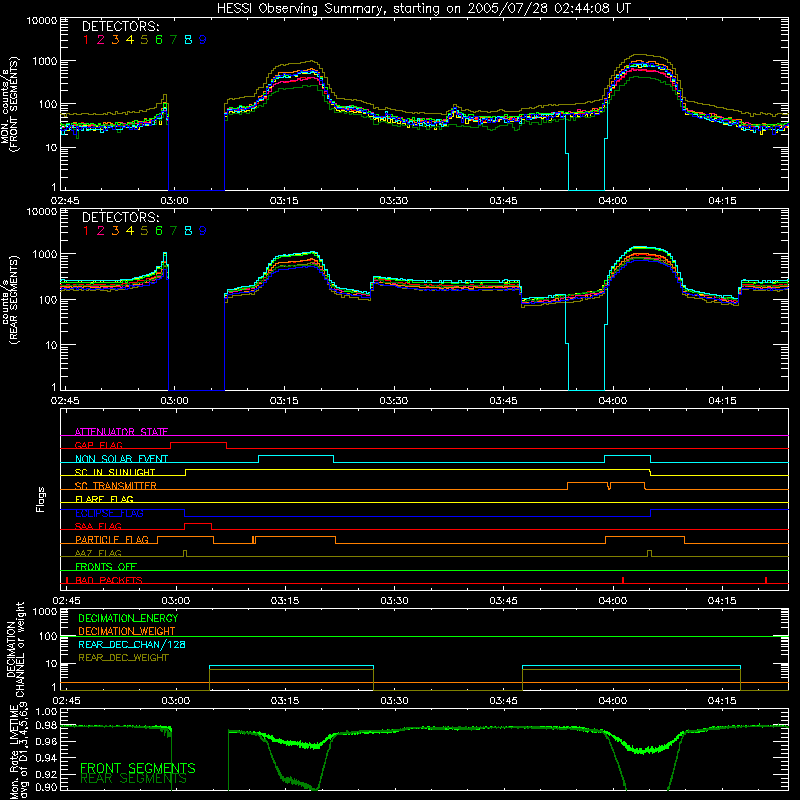Click 03:00 tick label under flags plot
This screenshot has width=800, height=800.
[176, 601]
